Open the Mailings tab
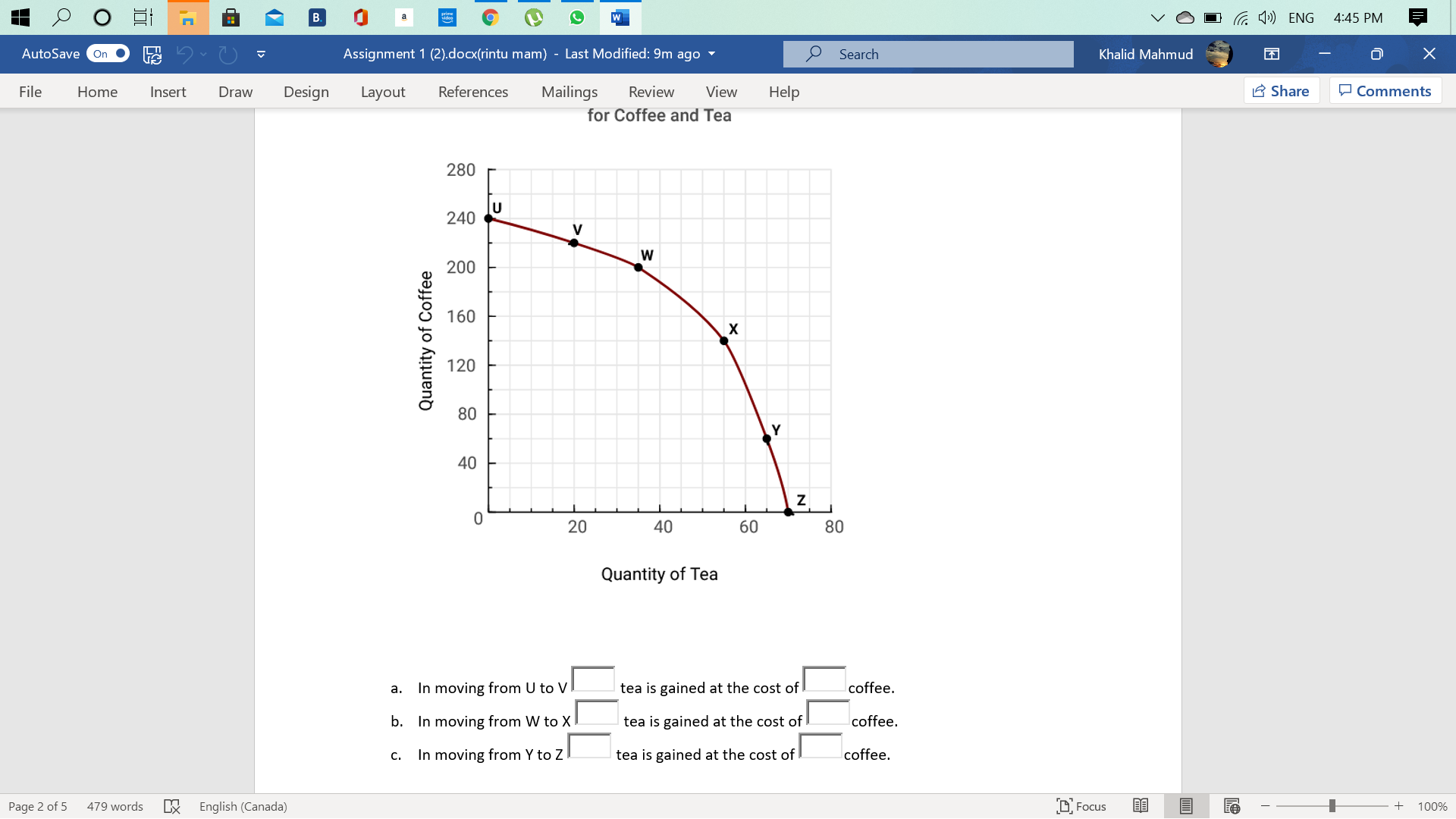This screenshot has height=819, width=1456. point(570,91)
